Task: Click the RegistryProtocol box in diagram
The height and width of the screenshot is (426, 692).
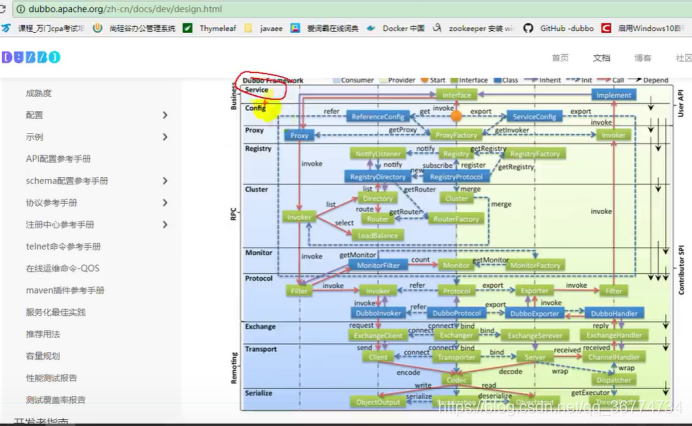Action: [x=456, y=177]
